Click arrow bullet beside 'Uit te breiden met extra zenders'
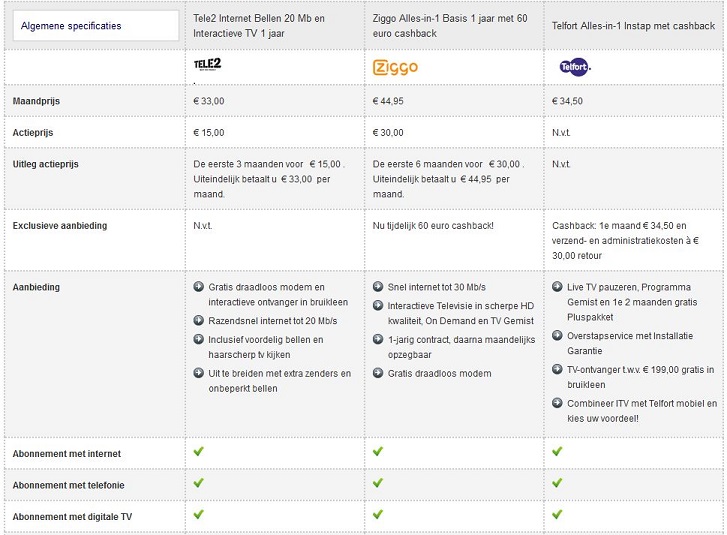 coord(198,373)
